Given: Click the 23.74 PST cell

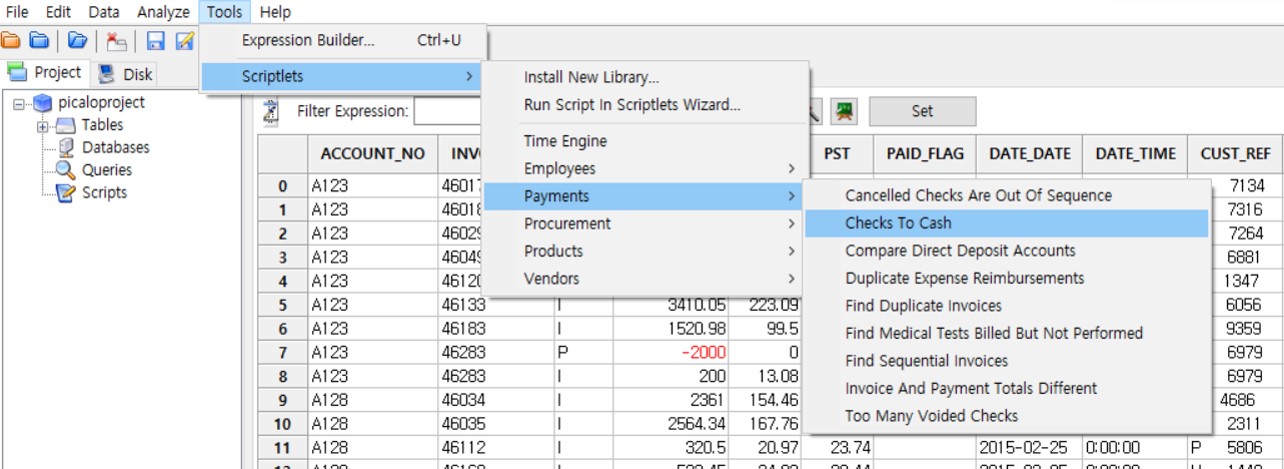Looking at the screenshot, I should pyautogui.click(x=838, y=448).
